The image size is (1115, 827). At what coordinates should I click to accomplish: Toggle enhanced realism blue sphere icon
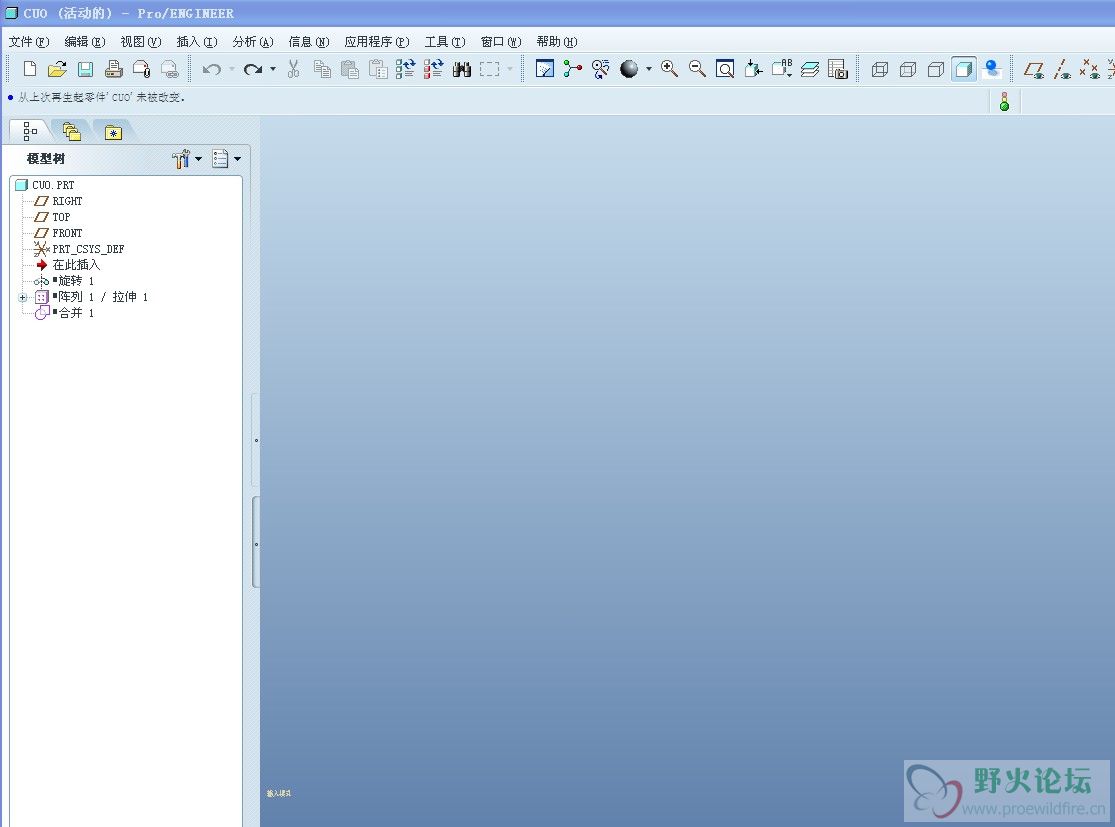point(991,69)
